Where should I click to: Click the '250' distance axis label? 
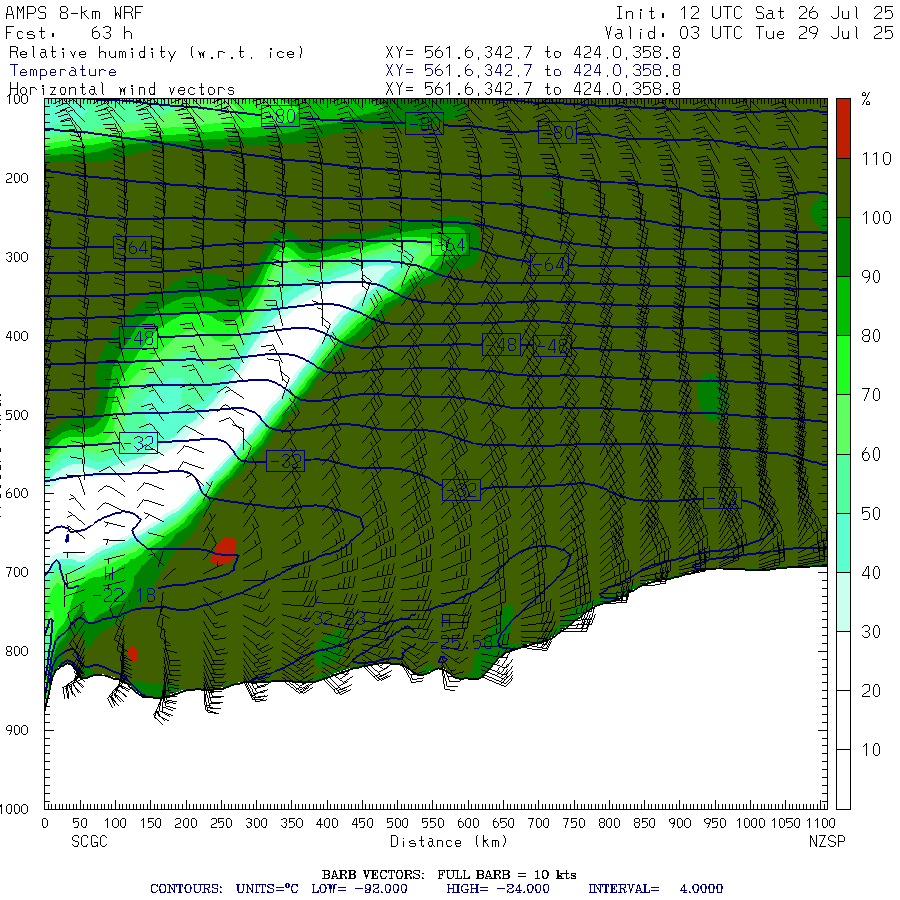221,824
